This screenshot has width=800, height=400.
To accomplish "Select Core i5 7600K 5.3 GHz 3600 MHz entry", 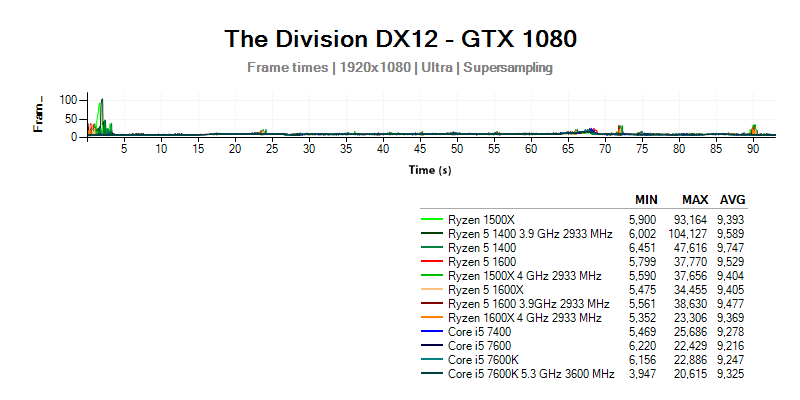I will coord(531,374).
